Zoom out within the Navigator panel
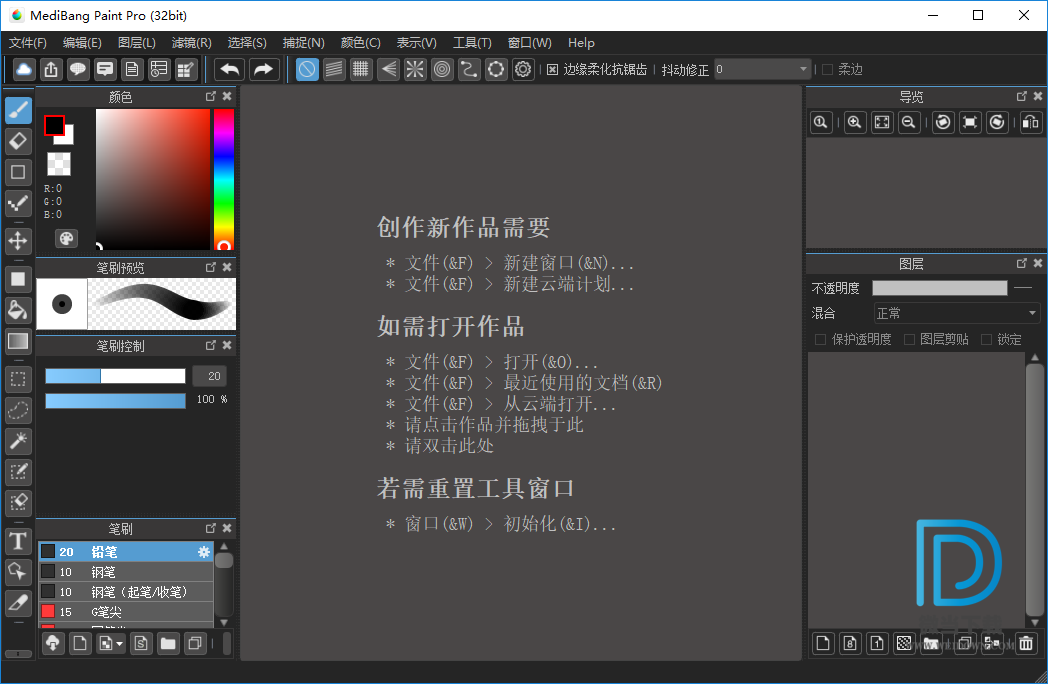This screenshot has width=1048, height=684. point(908,122)
